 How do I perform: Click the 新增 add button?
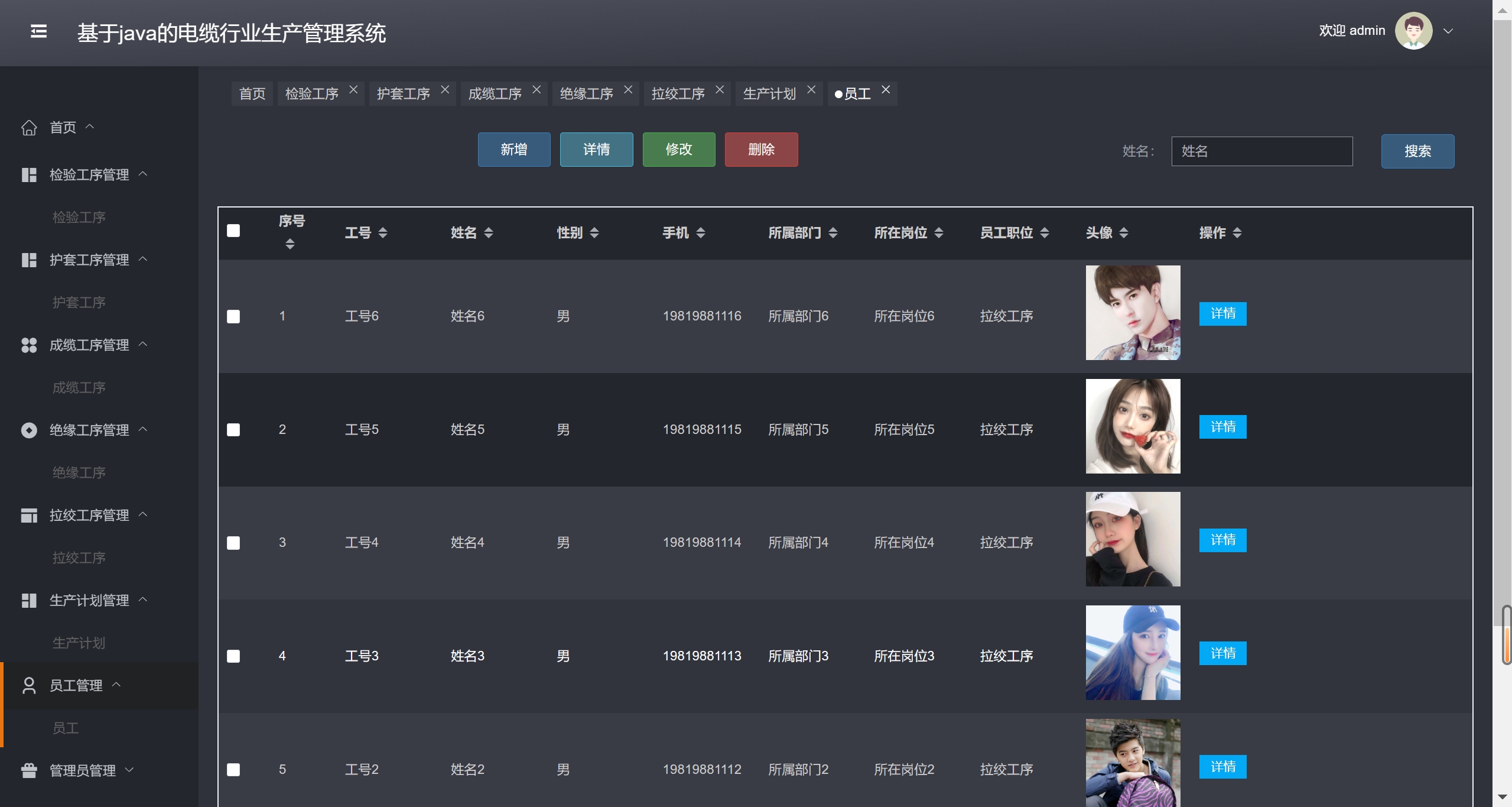coord(514,150)
